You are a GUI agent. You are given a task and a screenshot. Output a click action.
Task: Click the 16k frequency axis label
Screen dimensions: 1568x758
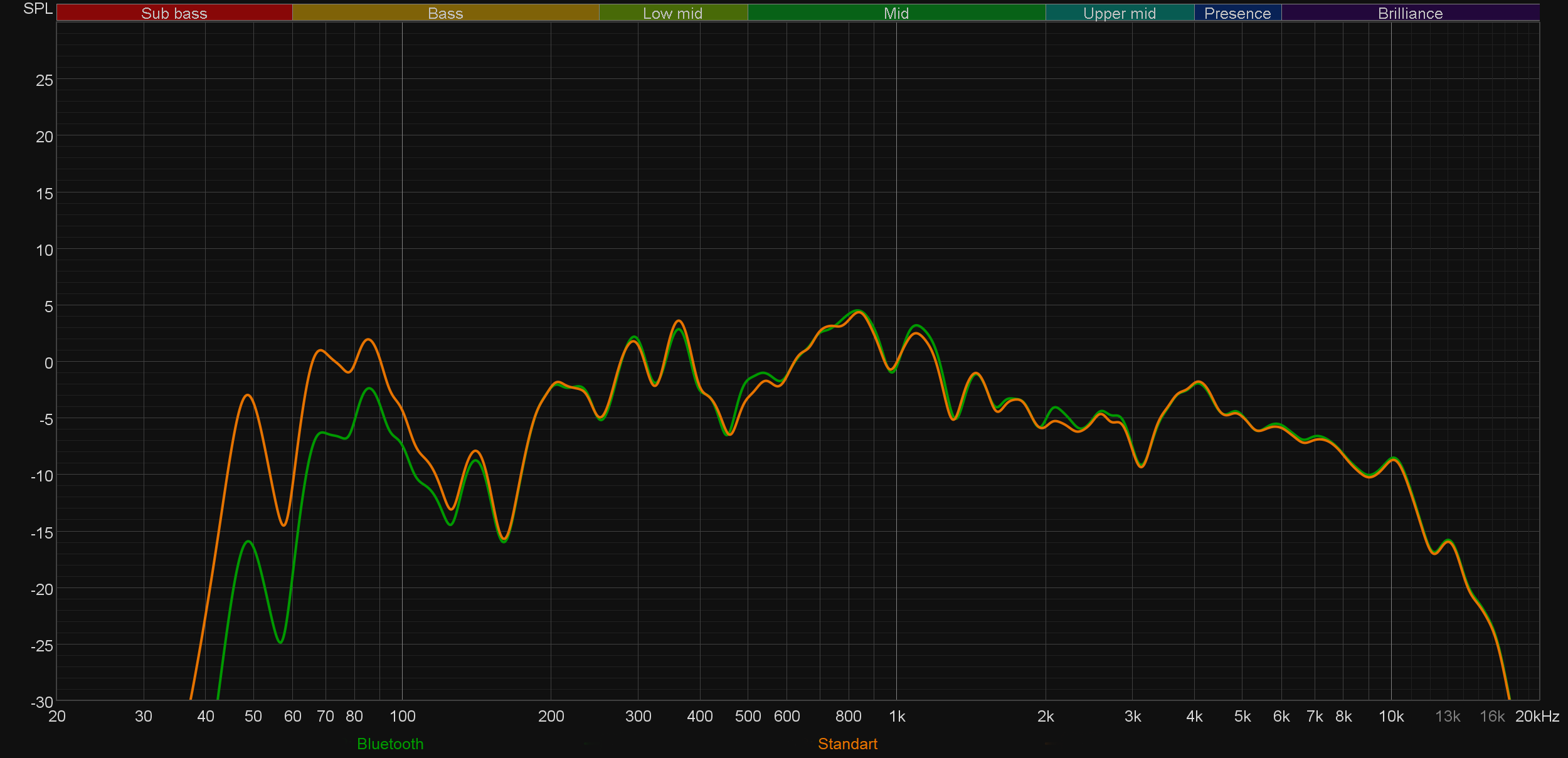[x=1491, y=716]
